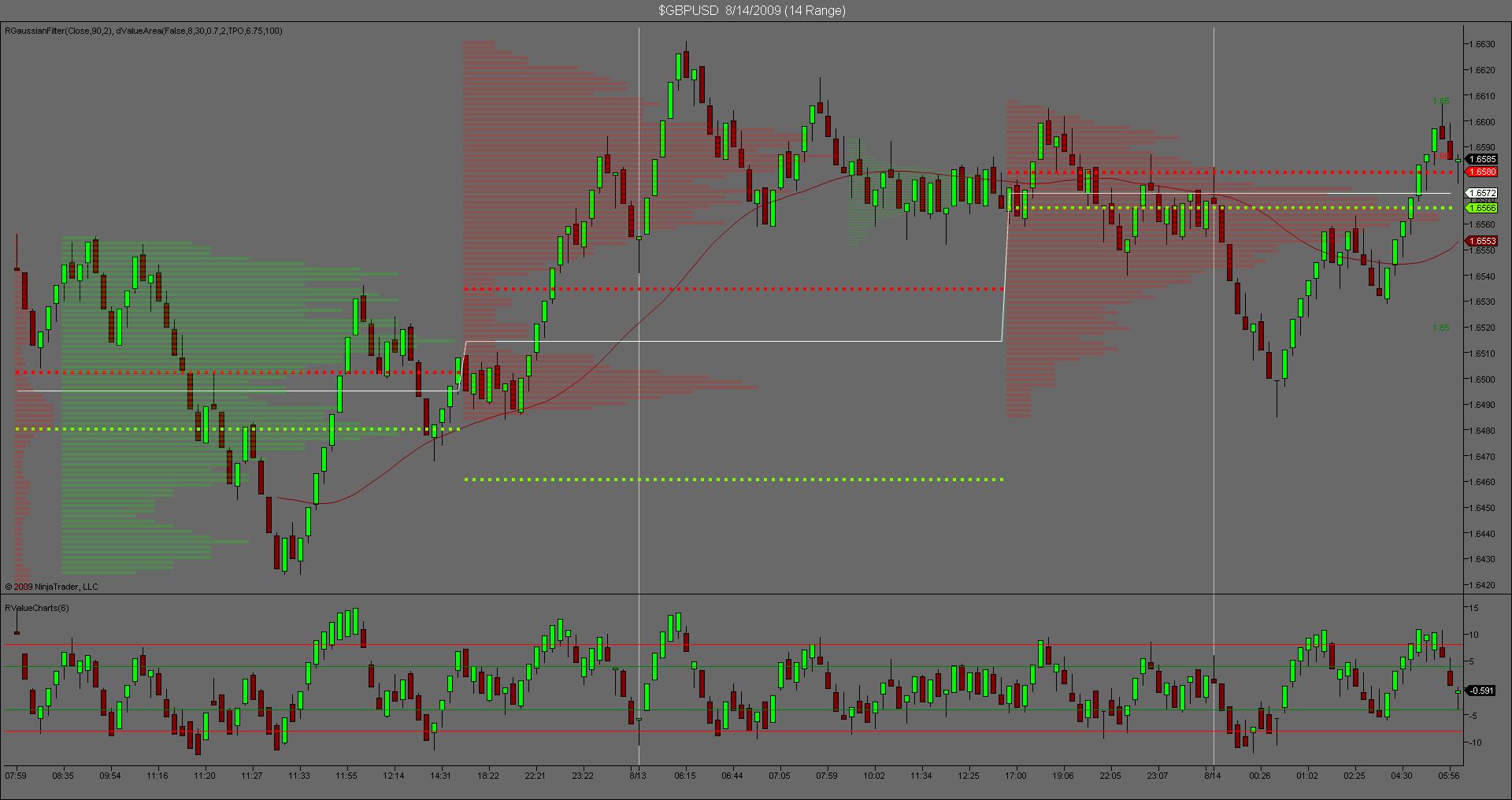The image size is (1512, 800).
Task: Click the 23:07 time axis label
Action: click(1158, 776)
